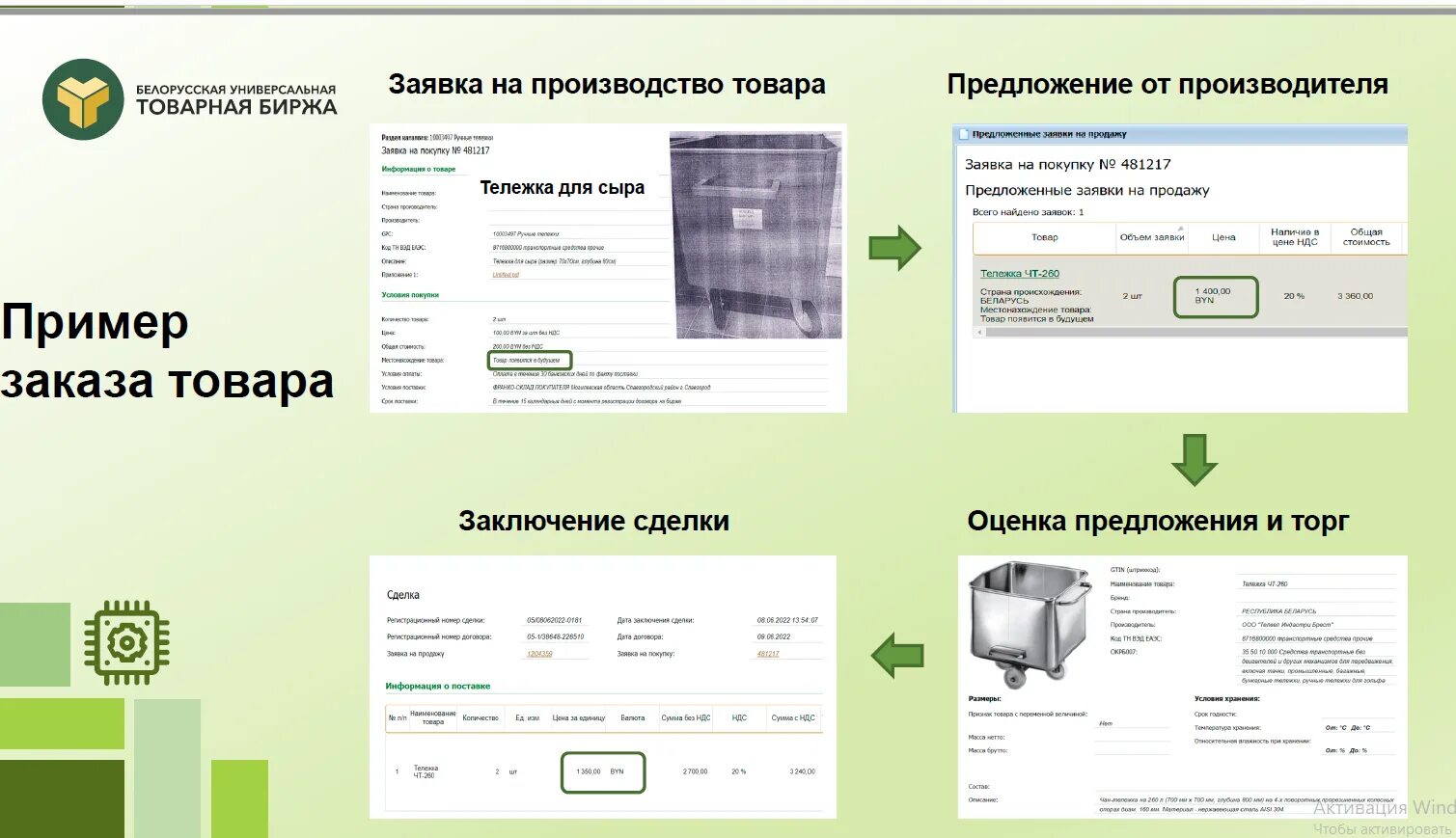Screen dimensions: 1456x838
Task: Click the deal date 08.06.2022 13:54:07
Action: click(787, 620)
